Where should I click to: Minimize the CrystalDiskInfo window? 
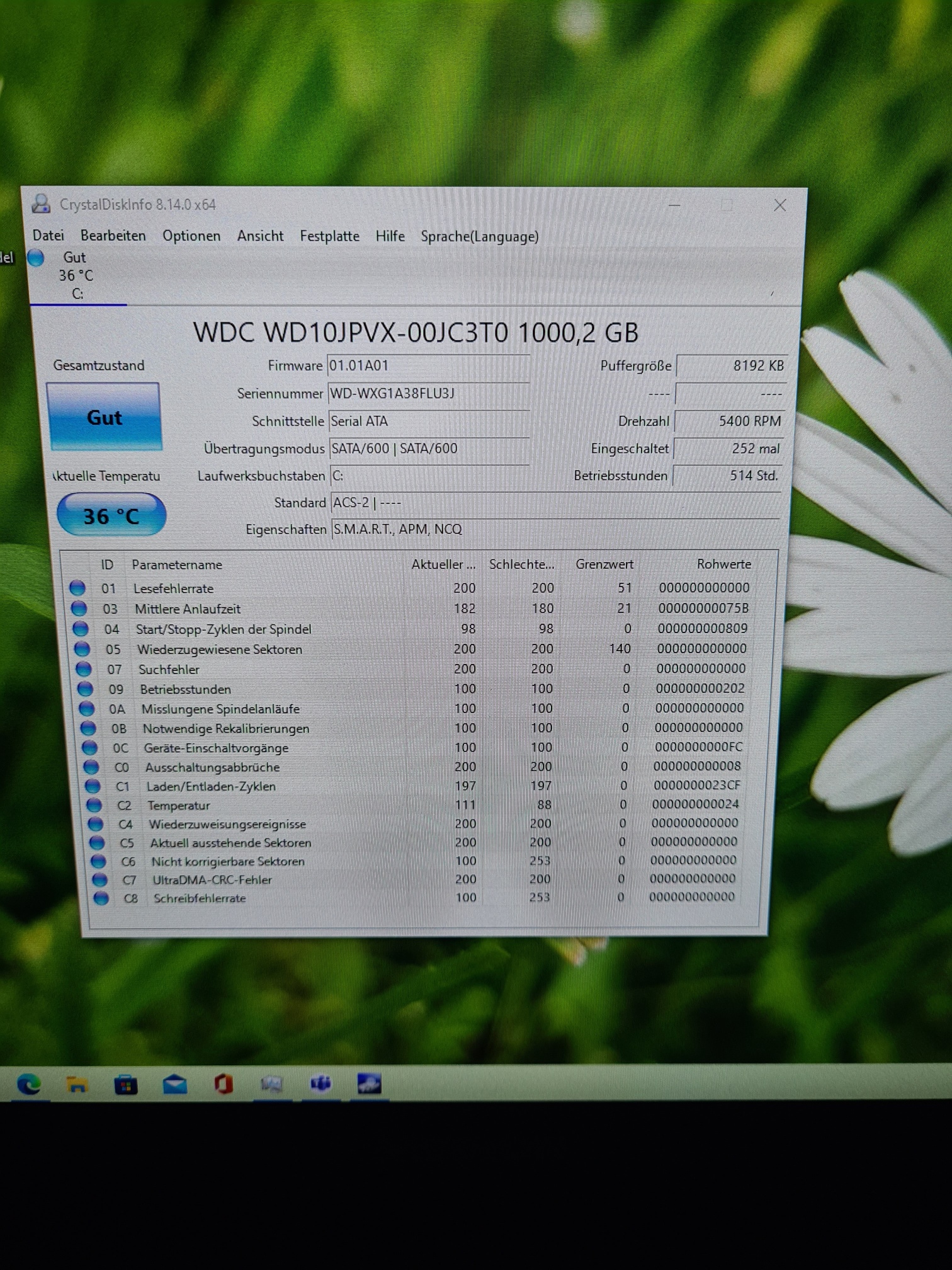point(674,205)
